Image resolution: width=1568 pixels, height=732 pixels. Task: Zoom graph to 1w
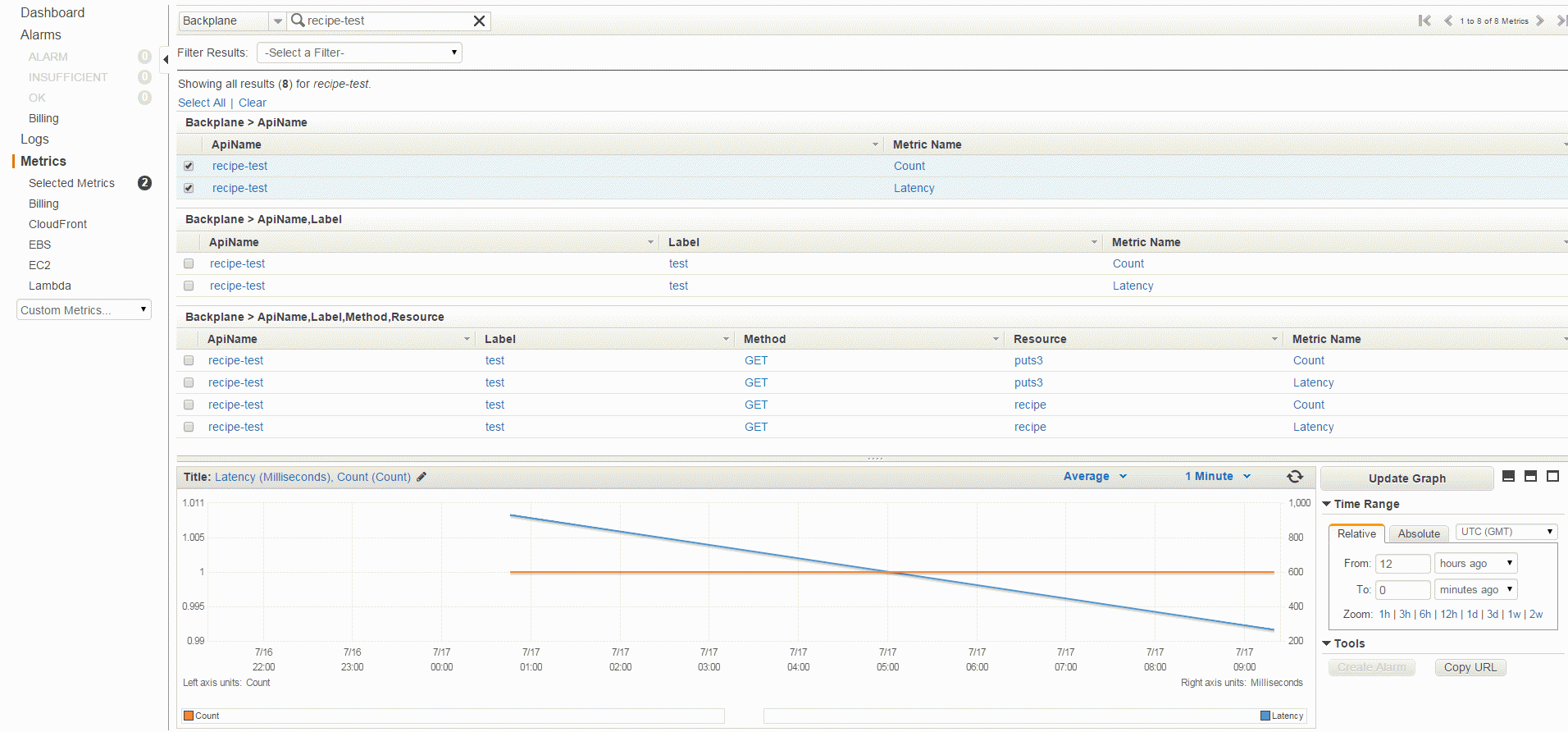click(1514, 614)
